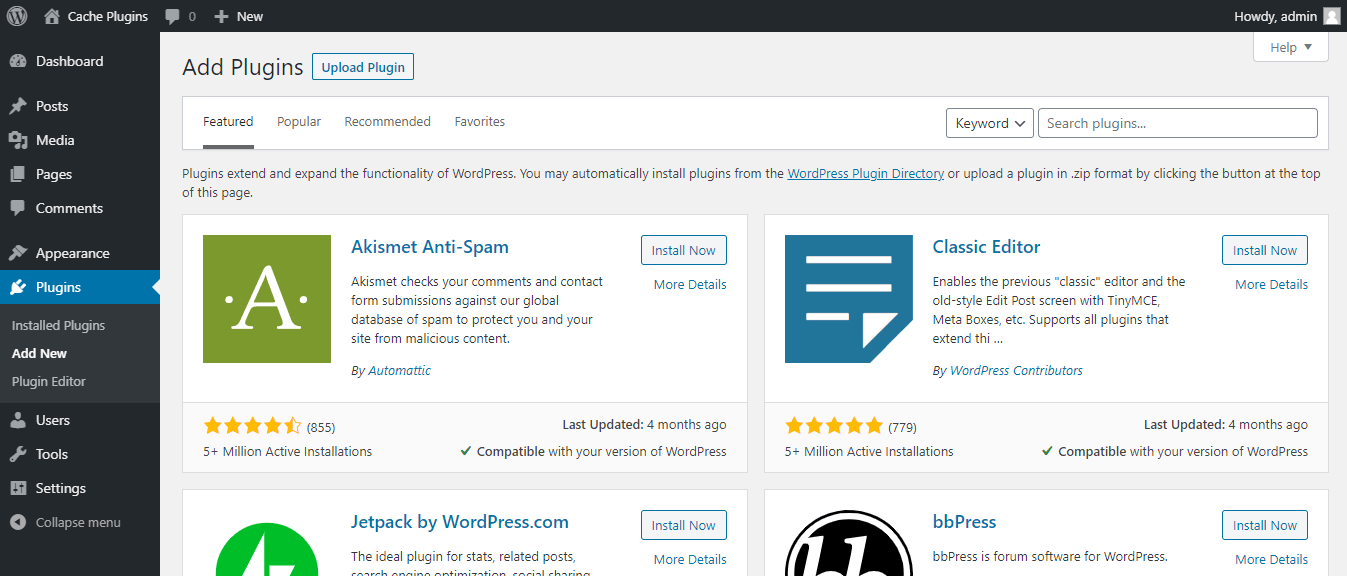Click the Tools wrench icon
1347x576 pixels.
(x=18, y=454)
